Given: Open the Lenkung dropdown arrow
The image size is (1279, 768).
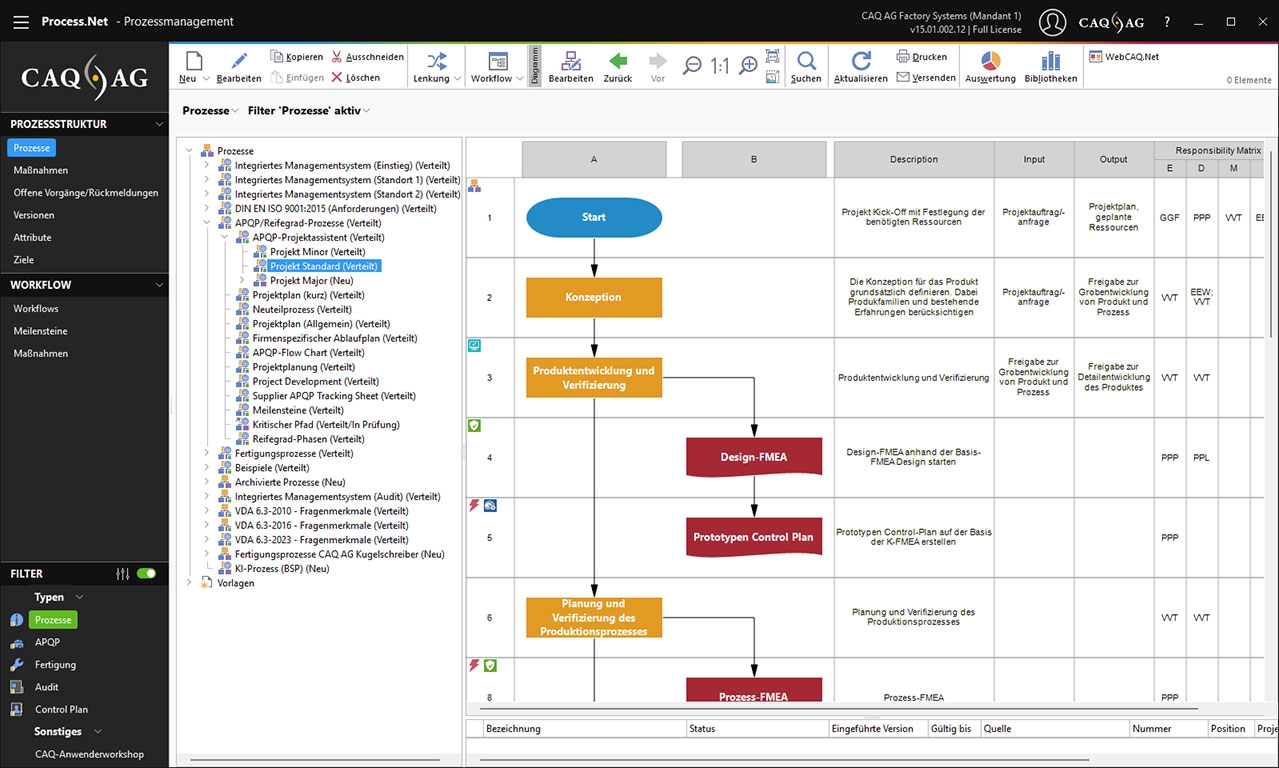Looking at the screenshot, I should pos(457,78).
